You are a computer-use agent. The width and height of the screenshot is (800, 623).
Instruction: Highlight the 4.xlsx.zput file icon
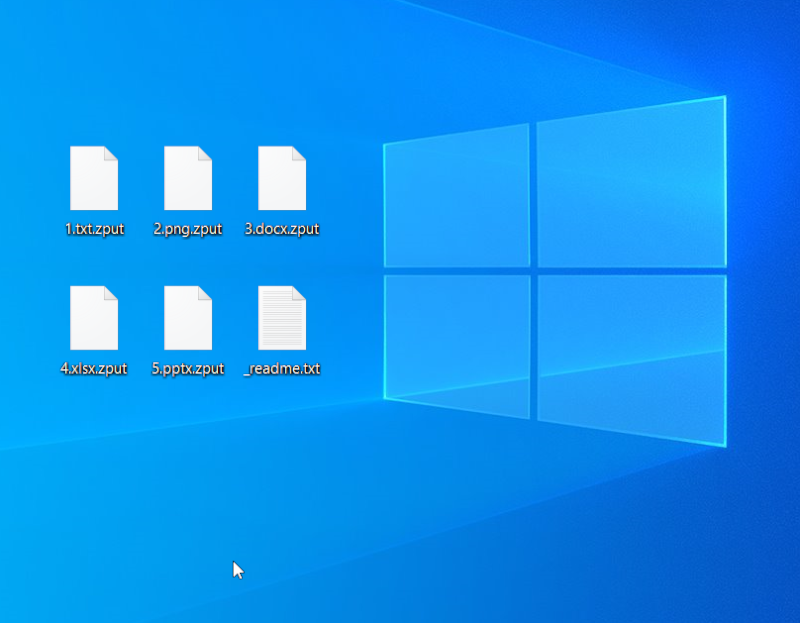94,318
